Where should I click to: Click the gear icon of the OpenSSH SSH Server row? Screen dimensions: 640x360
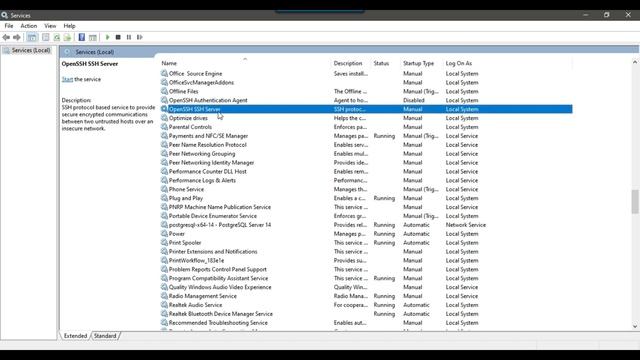pyautogui.click(x=164, y=109)
